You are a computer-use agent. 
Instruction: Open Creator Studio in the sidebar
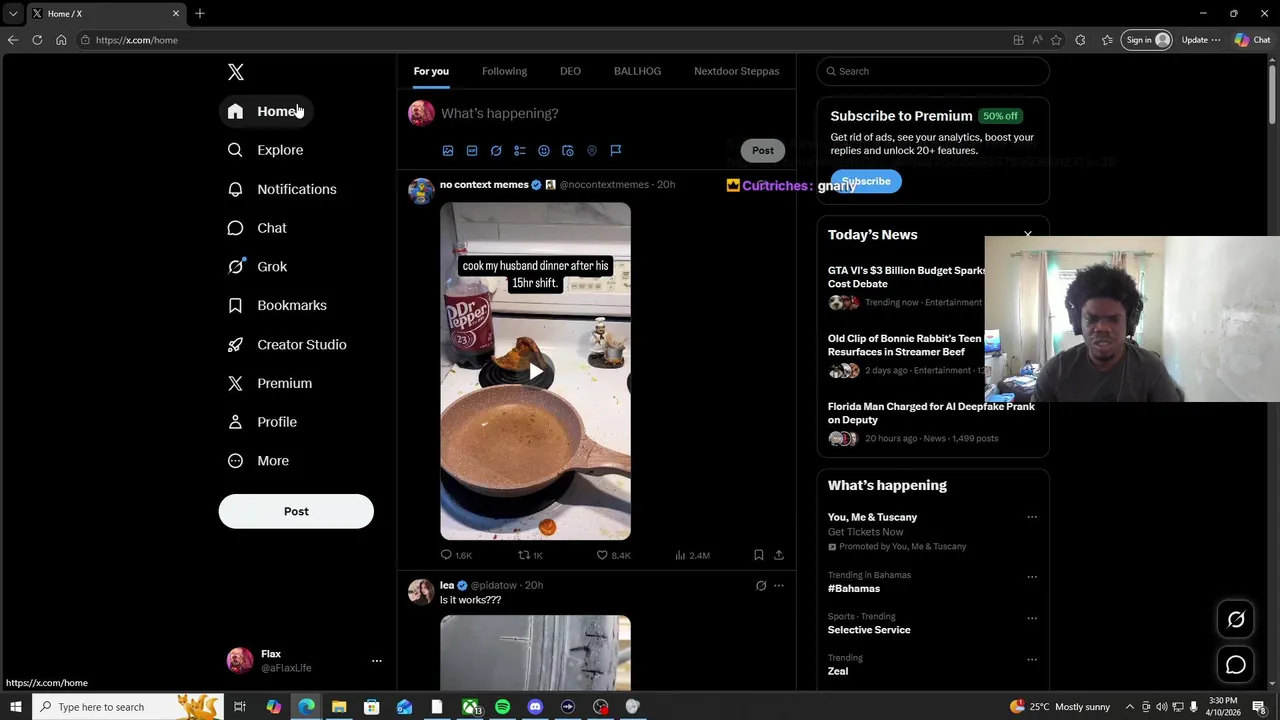pos(287,344)
